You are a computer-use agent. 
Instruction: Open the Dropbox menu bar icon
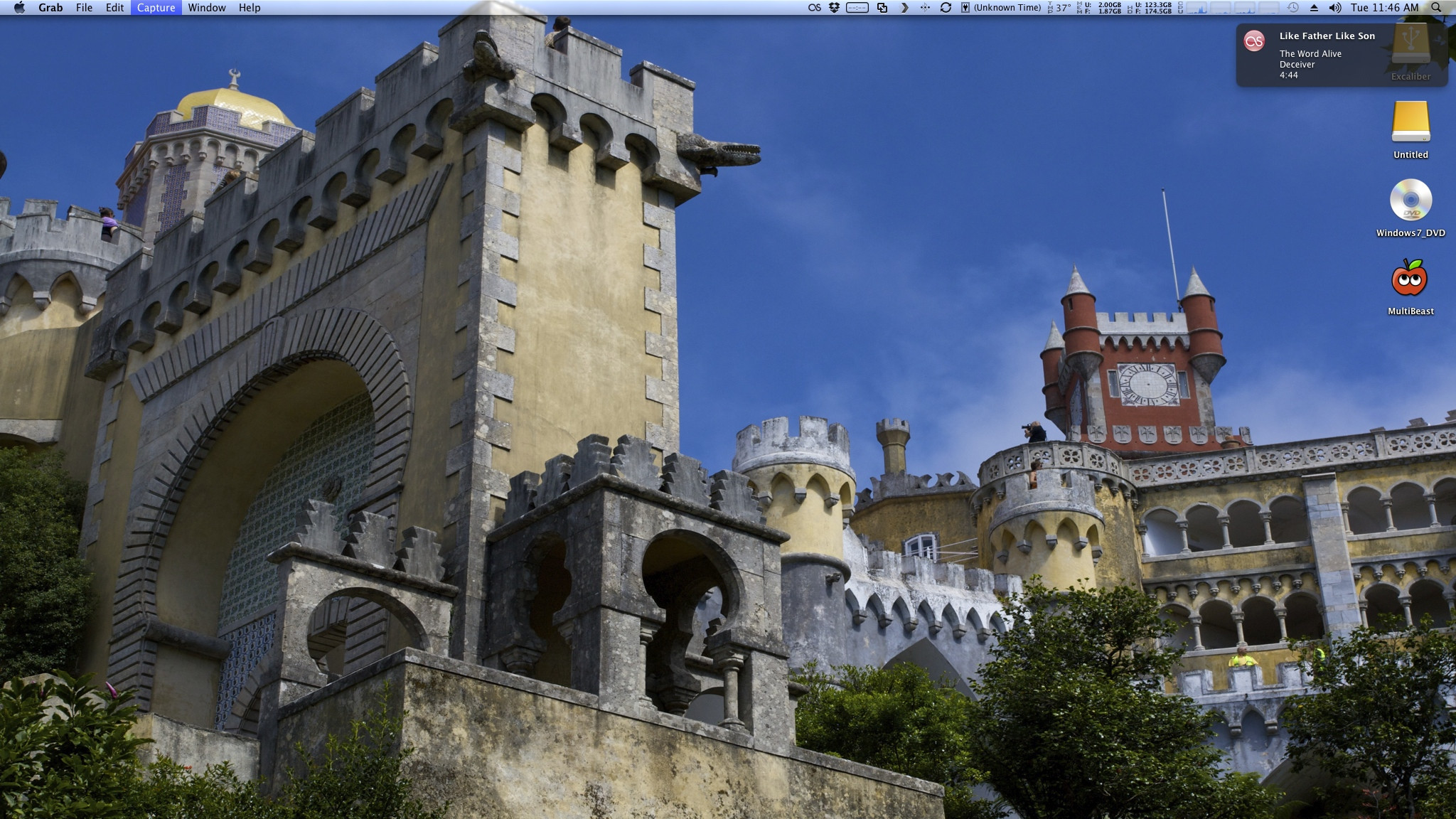click(835, 8)
